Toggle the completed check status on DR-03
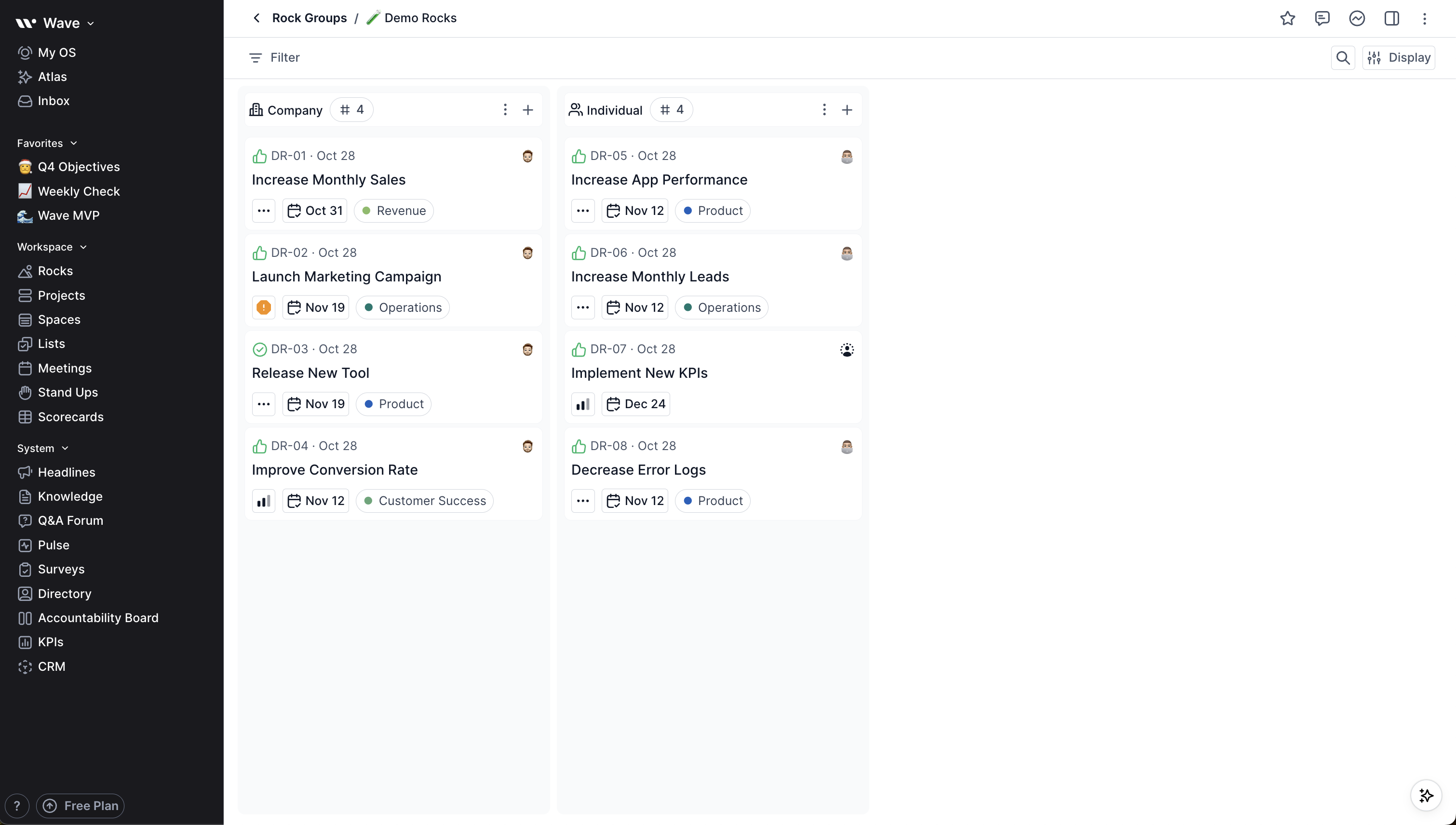The height and width of the screenshot is (825, 1456). [259, 349]
